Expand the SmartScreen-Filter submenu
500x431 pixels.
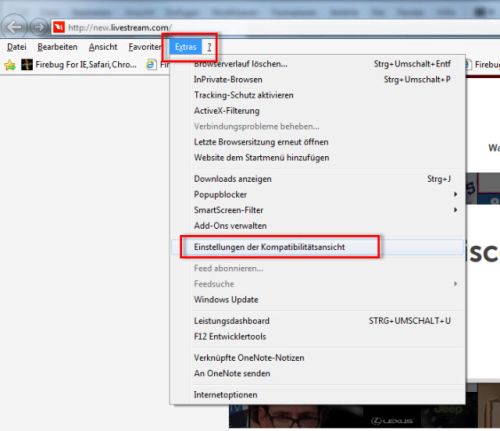pyautogui.click(x=455, y=210)
